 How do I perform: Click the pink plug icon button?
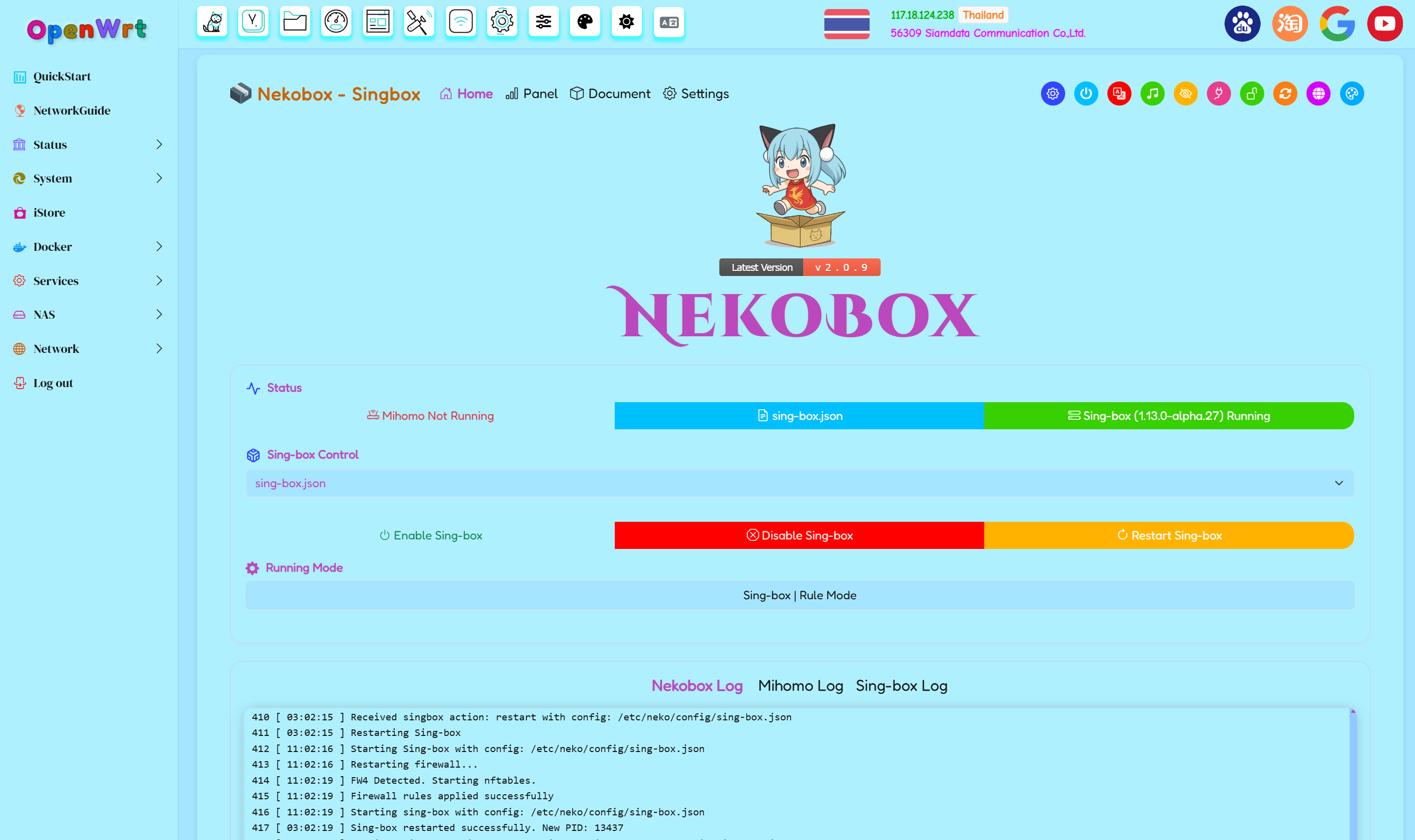pyautogui.click(x=1218, y=94)
